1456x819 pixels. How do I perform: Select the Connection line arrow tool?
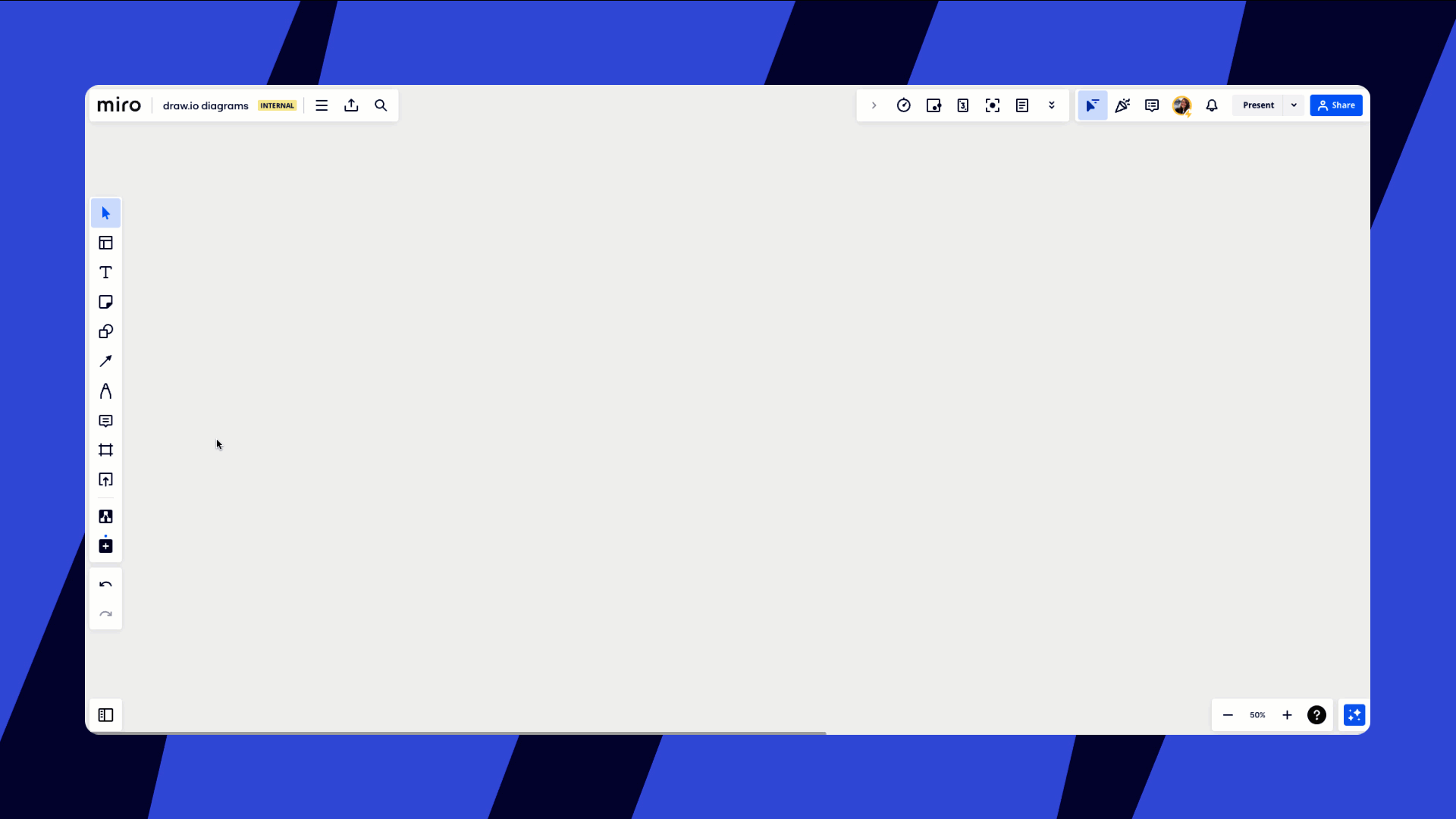click(x=105, y=361)
